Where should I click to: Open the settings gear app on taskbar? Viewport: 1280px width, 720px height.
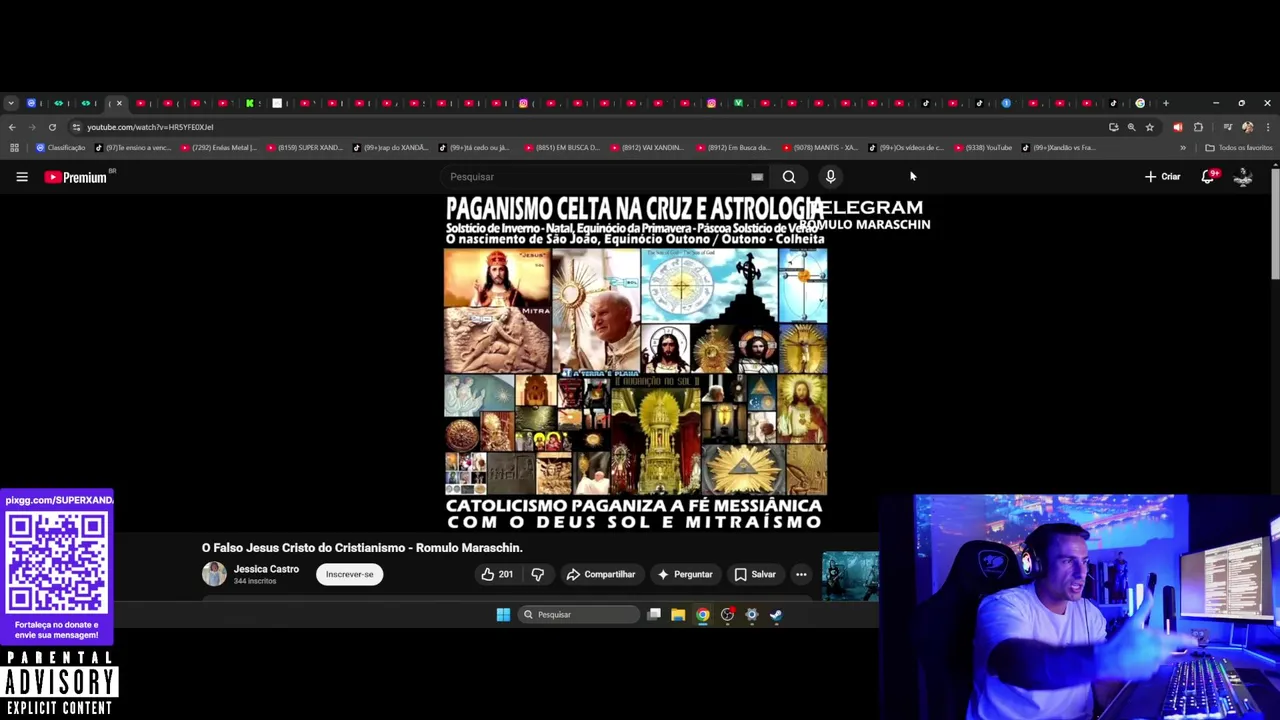click(x=752, y=615)
